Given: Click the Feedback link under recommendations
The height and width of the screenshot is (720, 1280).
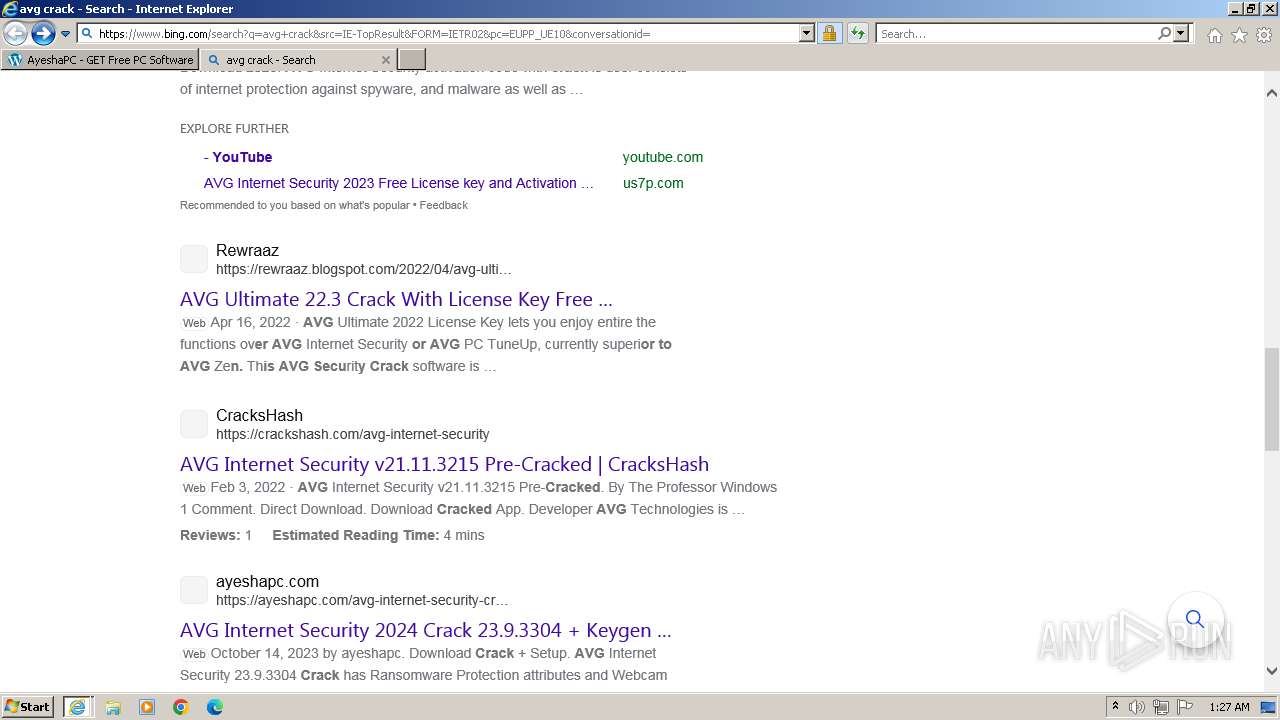Looking at the screenshot, I should tap(444, 205).
